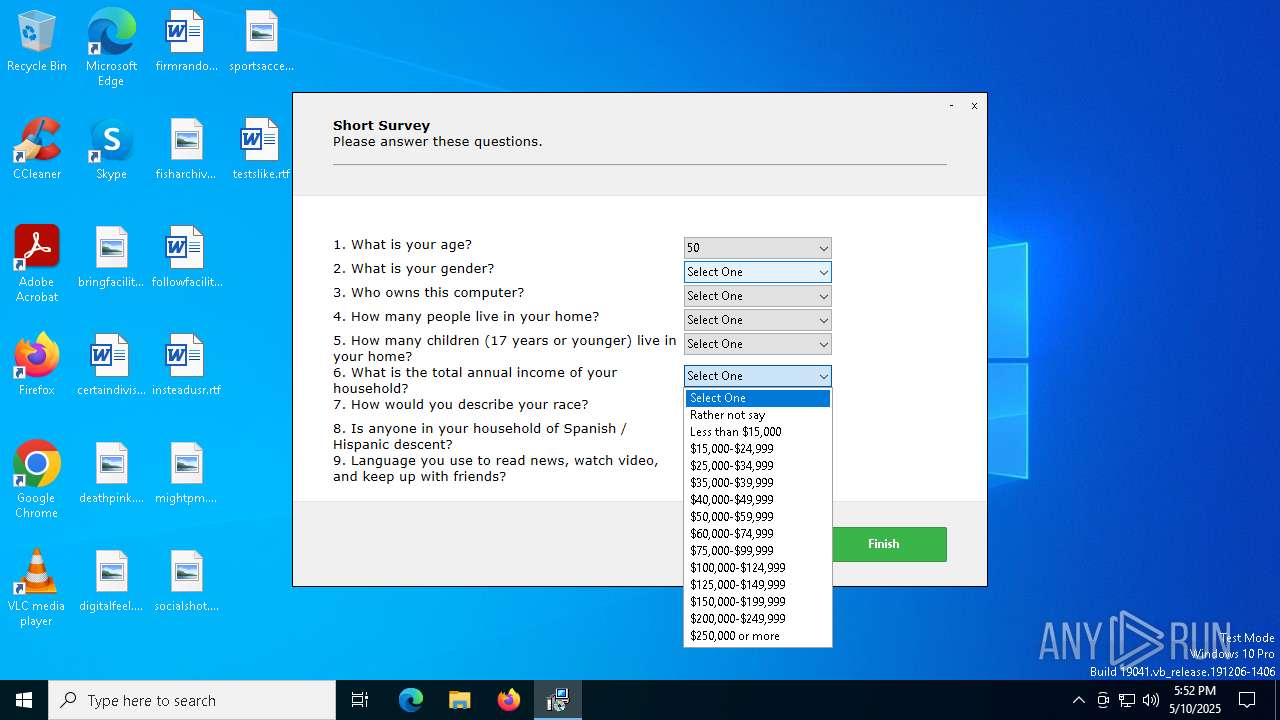Screen dimensions: 1280x720
Task: Open the children in home dropdown
Action: click(x=758, y=344)
